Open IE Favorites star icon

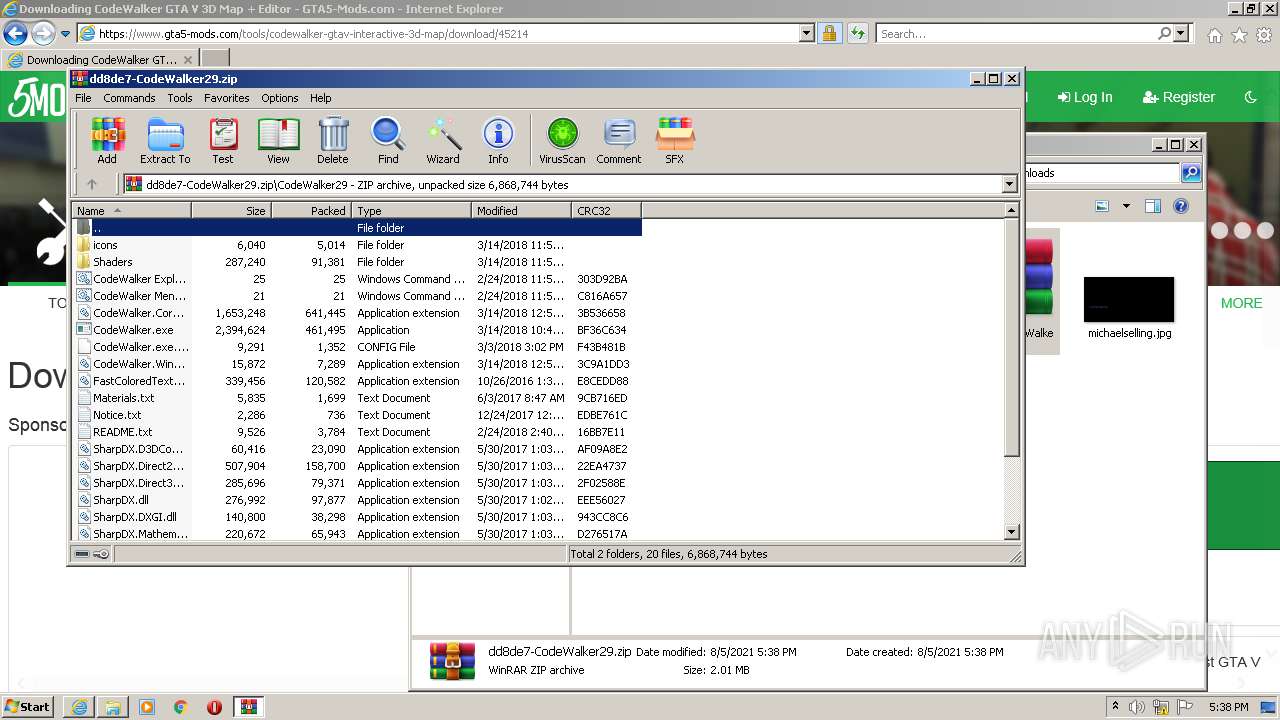(1239, 35)
